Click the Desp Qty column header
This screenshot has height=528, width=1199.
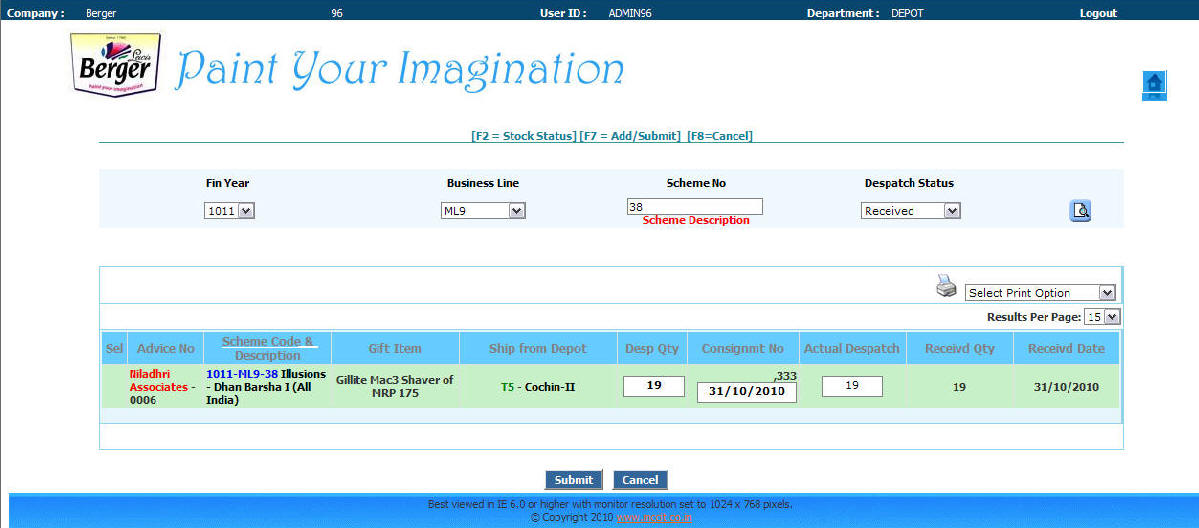(x=651, y=348)
